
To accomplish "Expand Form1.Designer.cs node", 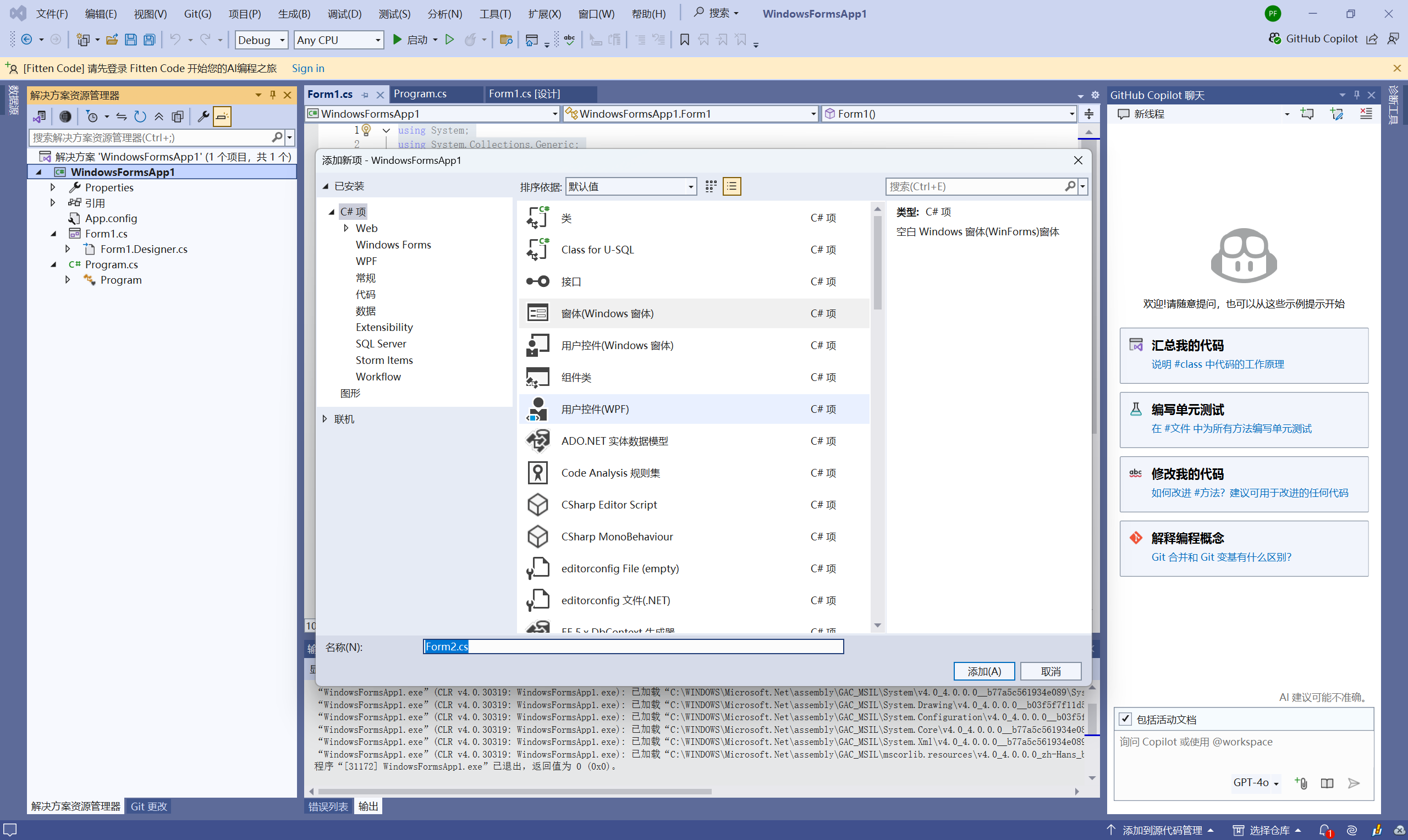I will 67,249.
